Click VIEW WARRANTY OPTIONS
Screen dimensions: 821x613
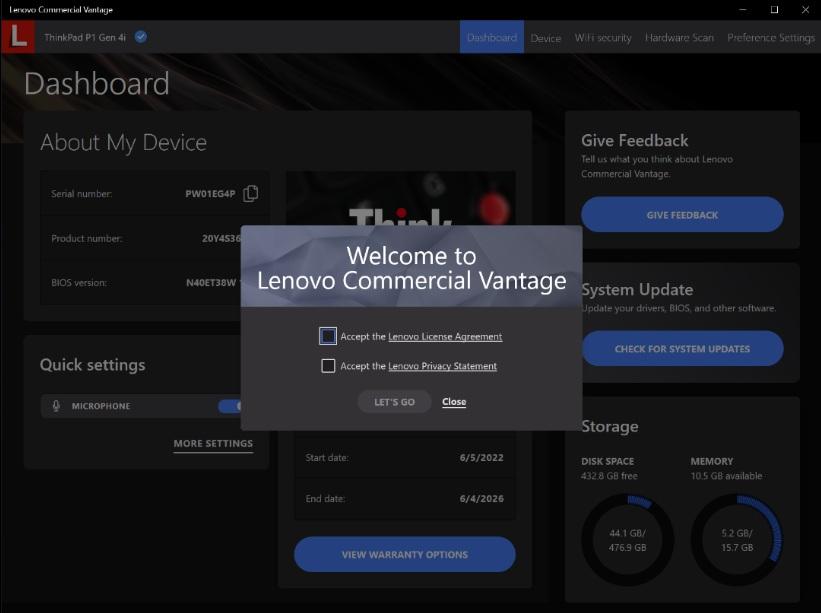pyautogui.click(x=404, y=554)
